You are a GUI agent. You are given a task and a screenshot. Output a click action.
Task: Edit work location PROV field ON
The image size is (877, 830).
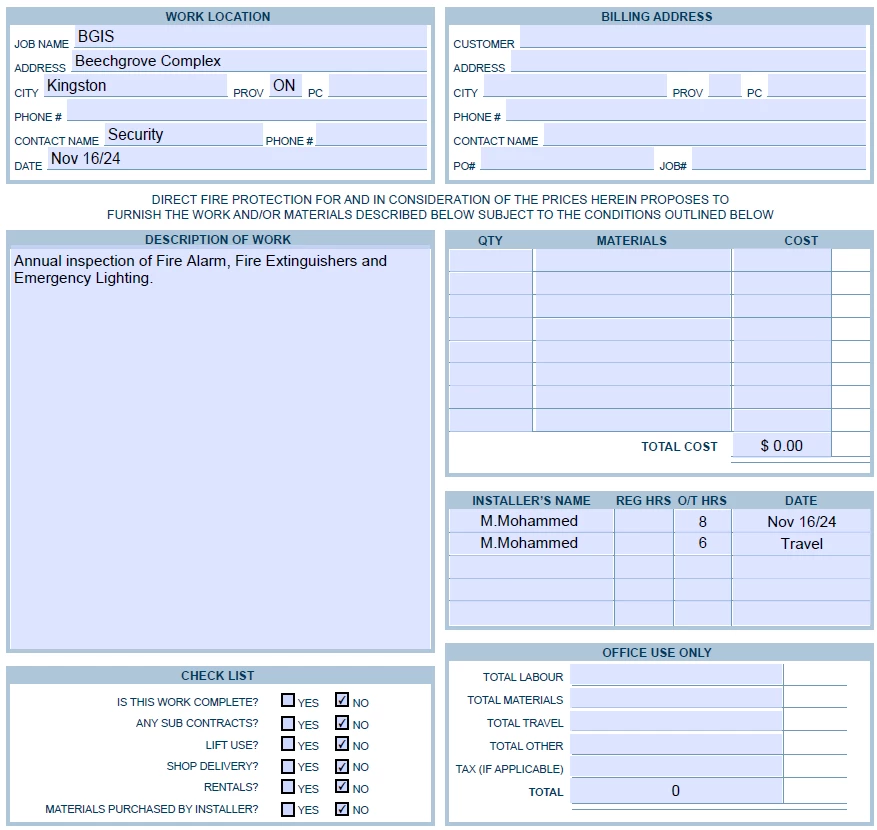(x=286, y=86)
